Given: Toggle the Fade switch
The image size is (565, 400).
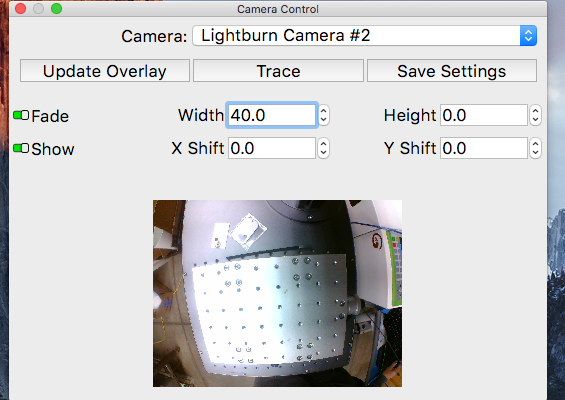Looking at the screenshot, I should coord(21,115).
